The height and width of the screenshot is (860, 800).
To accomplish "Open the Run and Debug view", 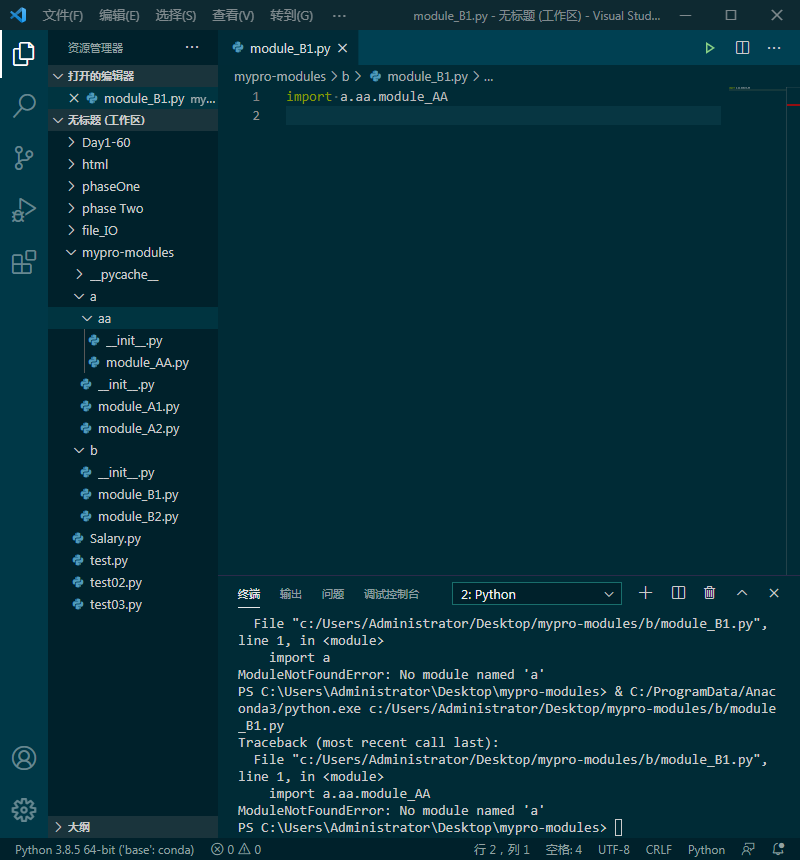I will click(24, 210).
